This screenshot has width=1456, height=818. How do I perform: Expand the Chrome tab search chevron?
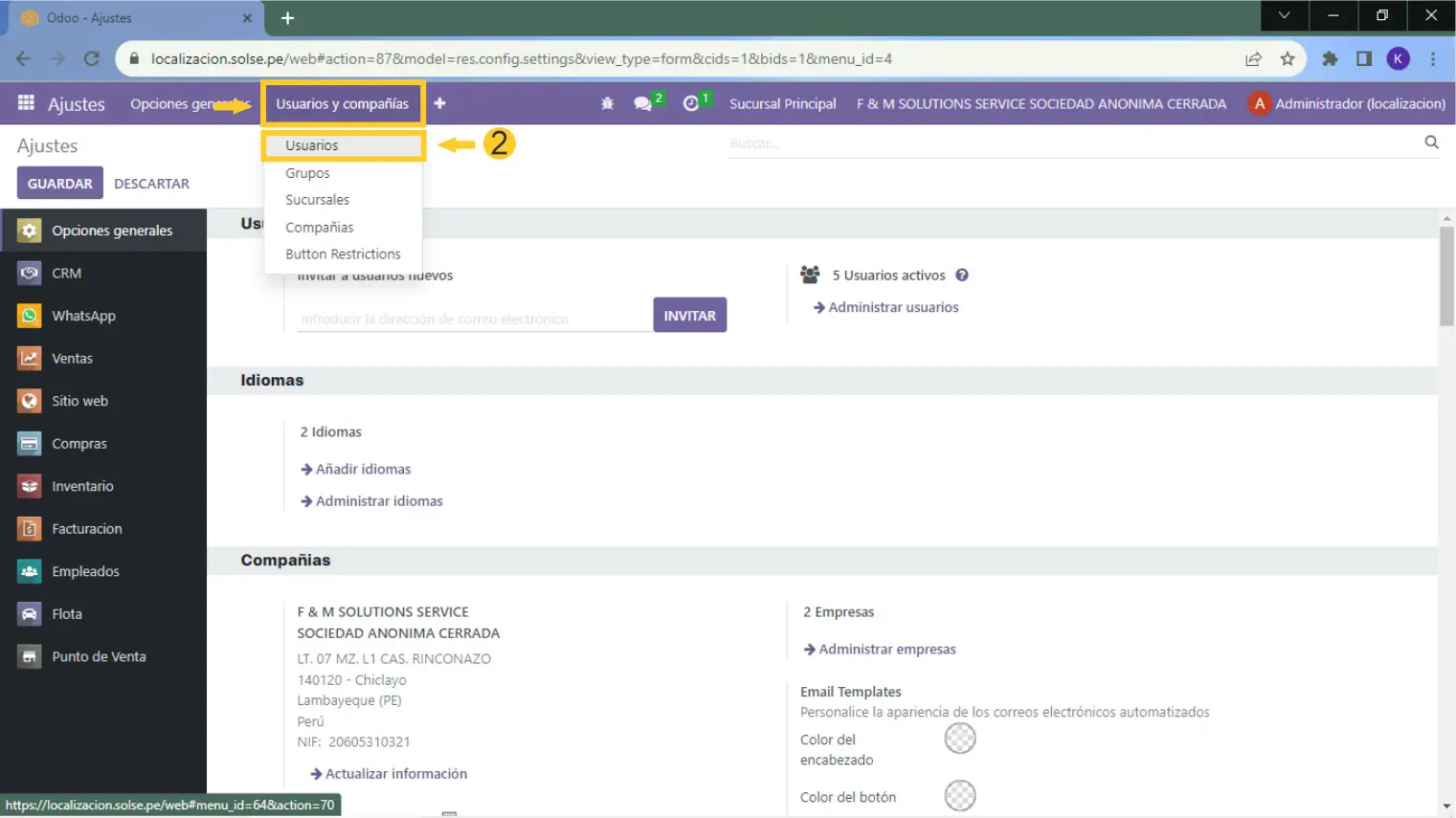(x=1285, y=15)
